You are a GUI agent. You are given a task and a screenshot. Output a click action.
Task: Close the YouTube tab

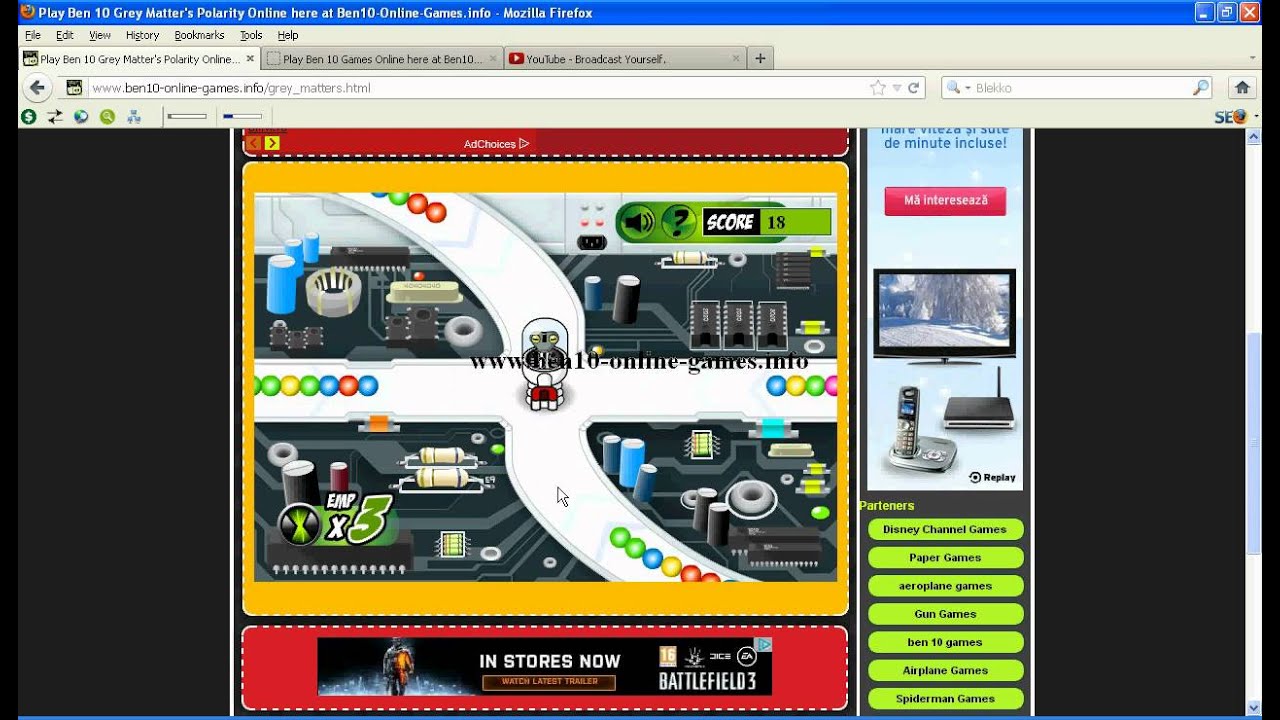pyautogui.click(x=736, y=59)
